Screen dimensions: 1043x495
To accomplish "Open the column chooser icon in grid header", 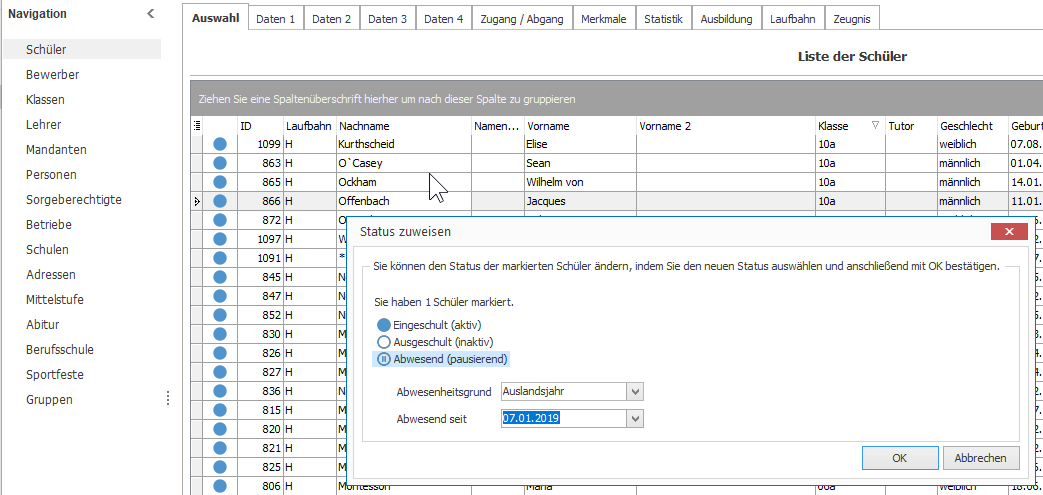I will click(196, 125).
